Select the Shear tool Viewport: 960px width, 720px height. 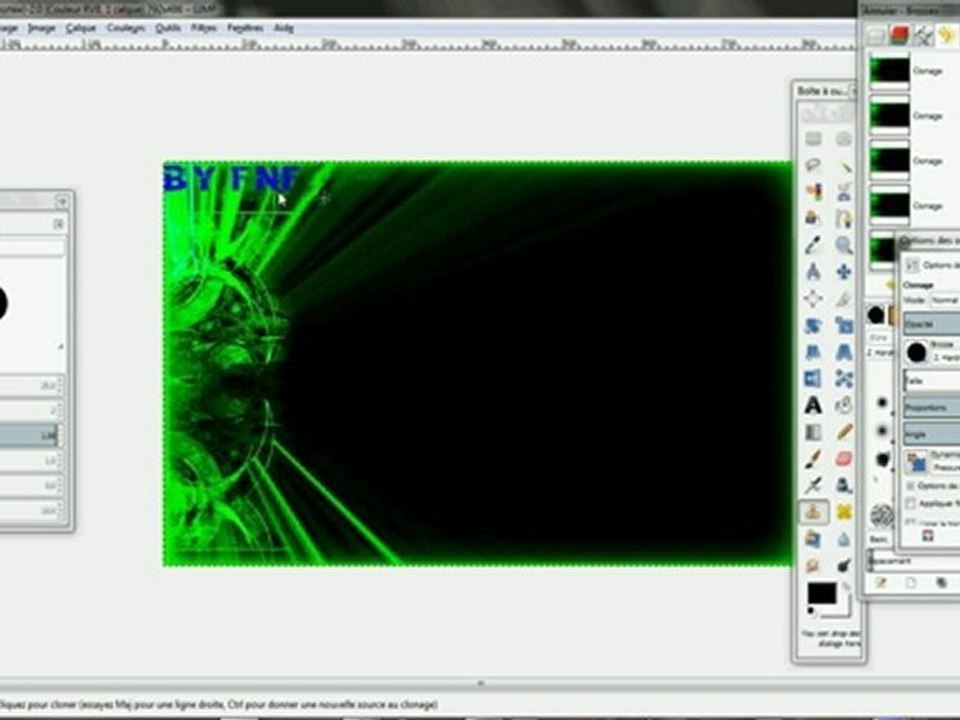coord(813,352)
